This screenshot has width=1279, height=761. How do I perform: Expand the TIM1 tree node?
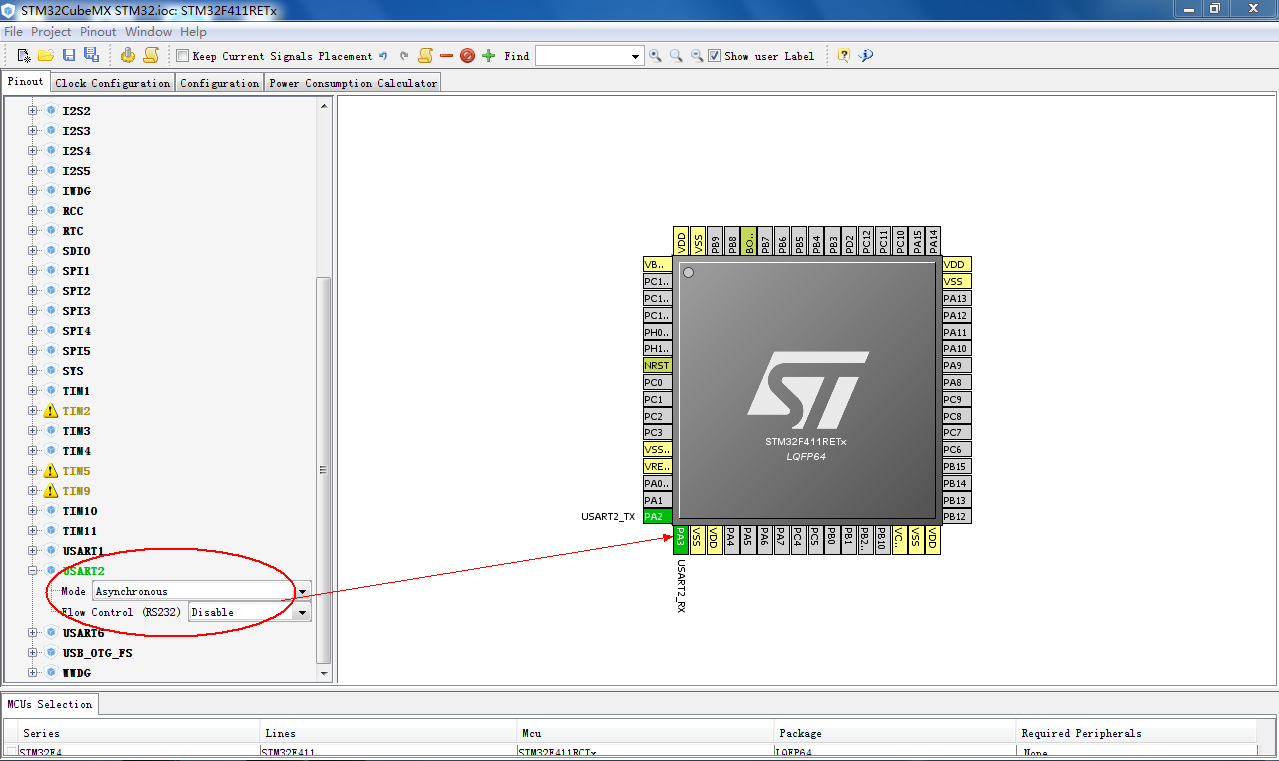(33, 391)
